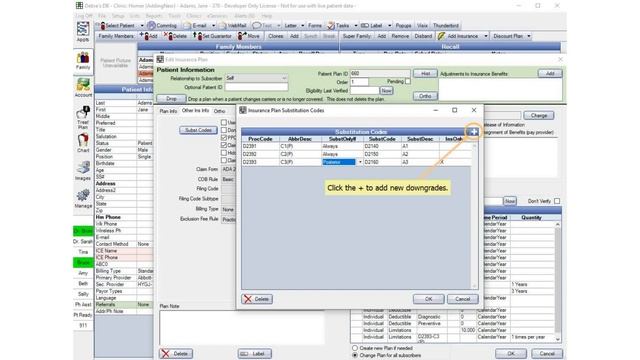Click the Drop plan button

171,99
